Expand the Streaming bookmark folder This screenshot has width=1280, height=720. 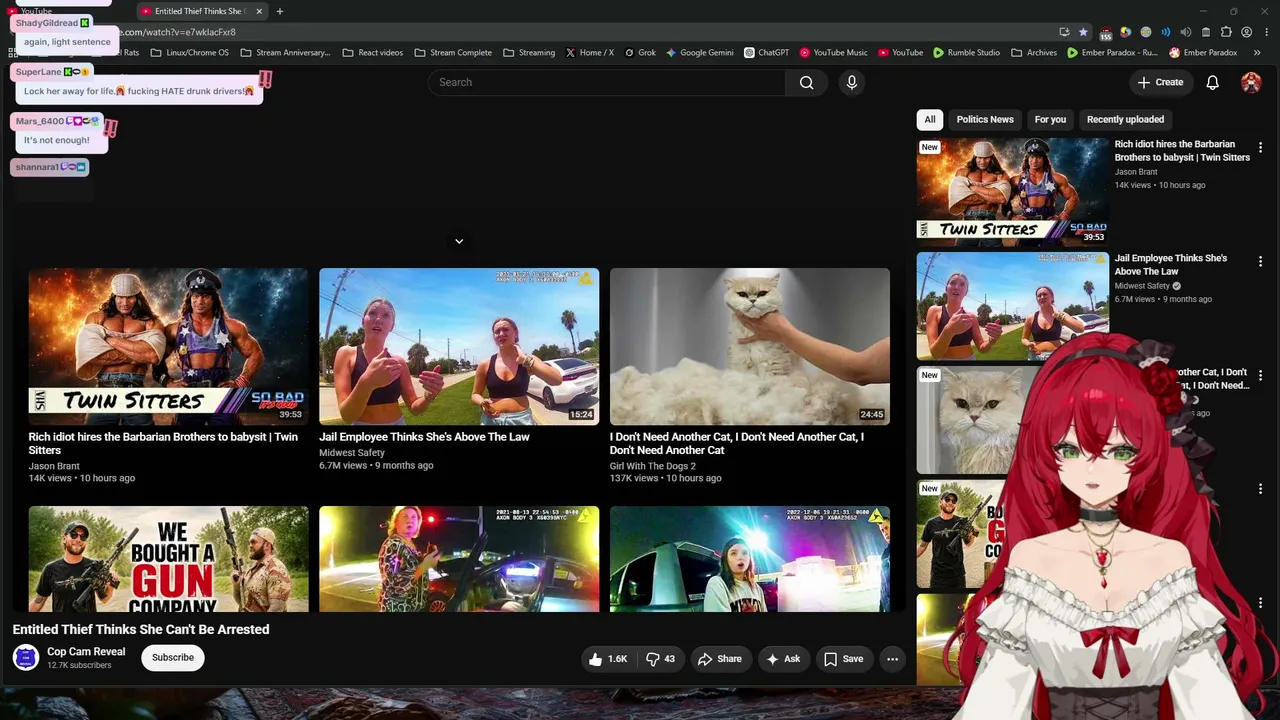pos(529,52)
